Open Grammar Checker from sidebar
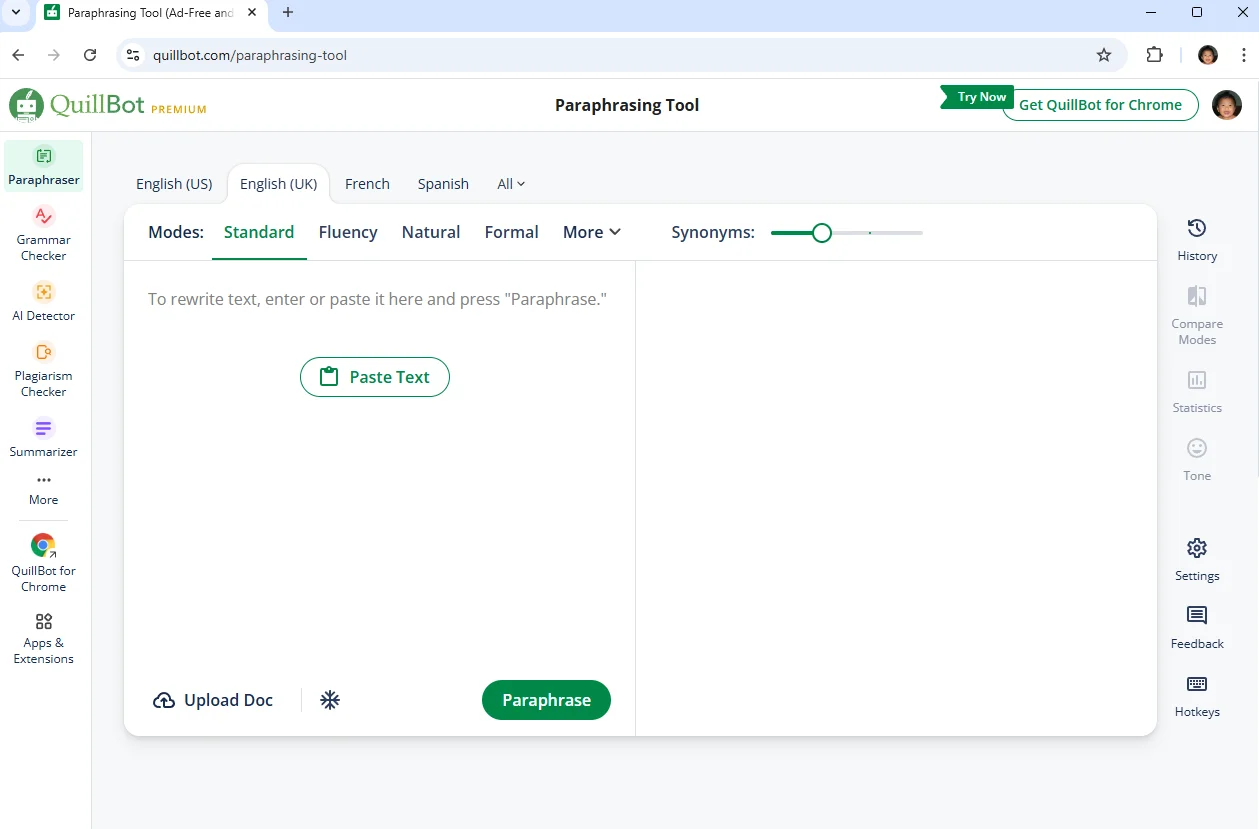 [44, 233]
